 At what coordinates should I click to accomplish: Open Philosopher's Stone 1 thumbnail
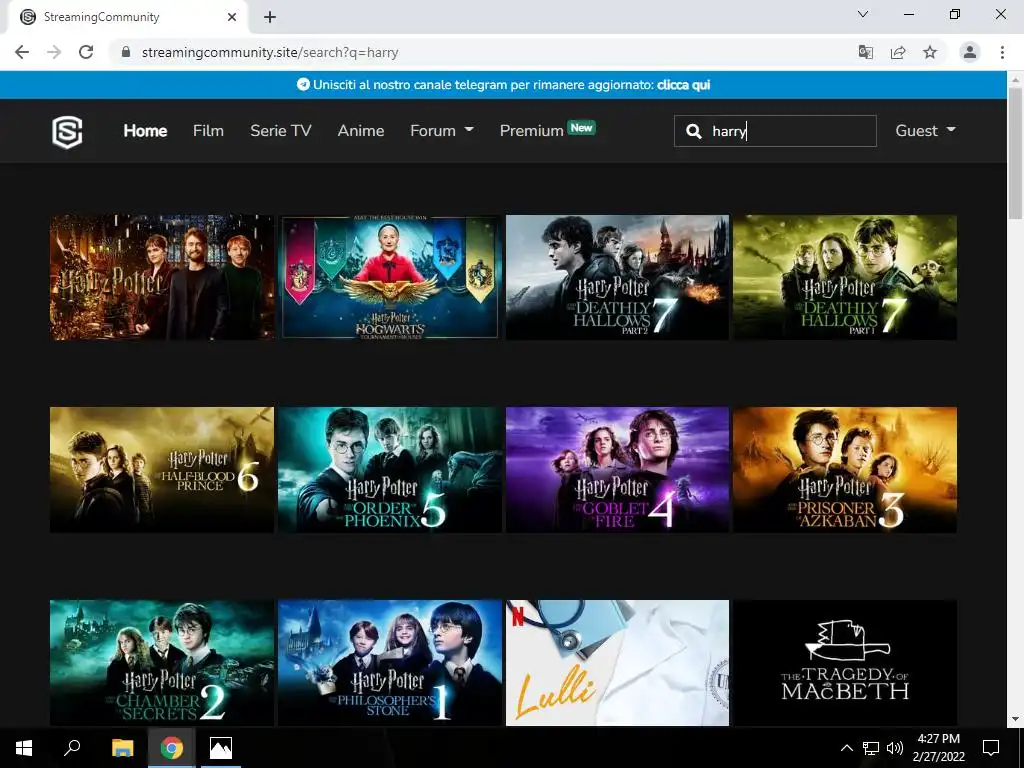pyautogui.click(x=390, y=662)
